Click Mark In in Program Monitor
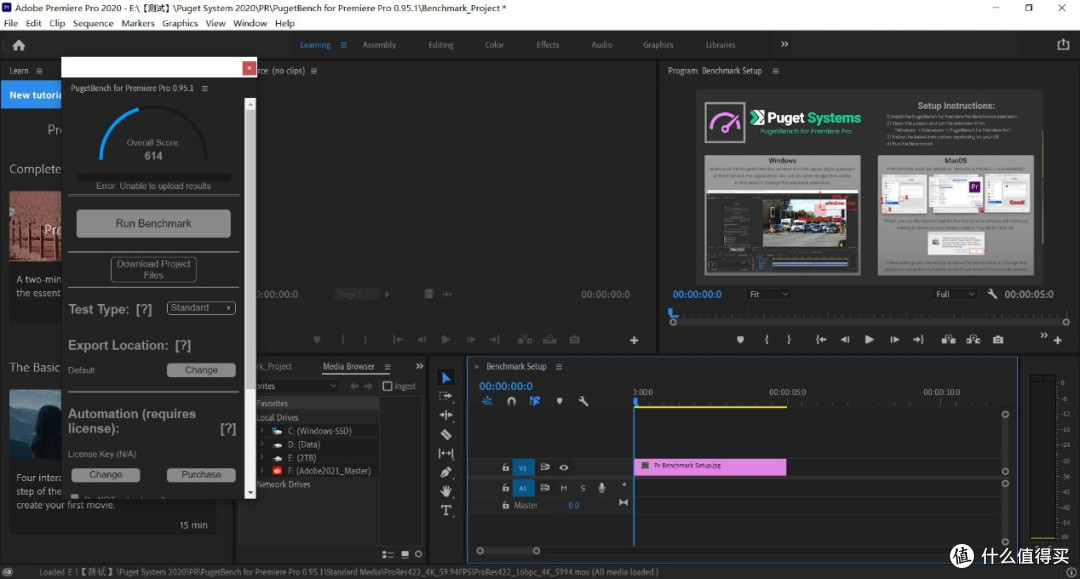Screen dimensions: 1080x579 (767, 339)
